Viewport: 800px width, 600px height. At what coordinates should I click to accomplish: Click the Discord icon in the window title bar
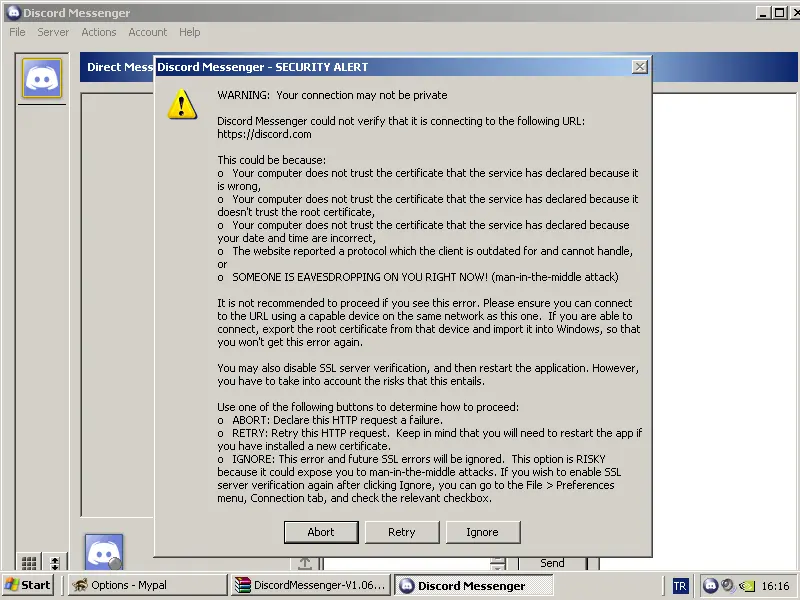(x=13, y=12)
